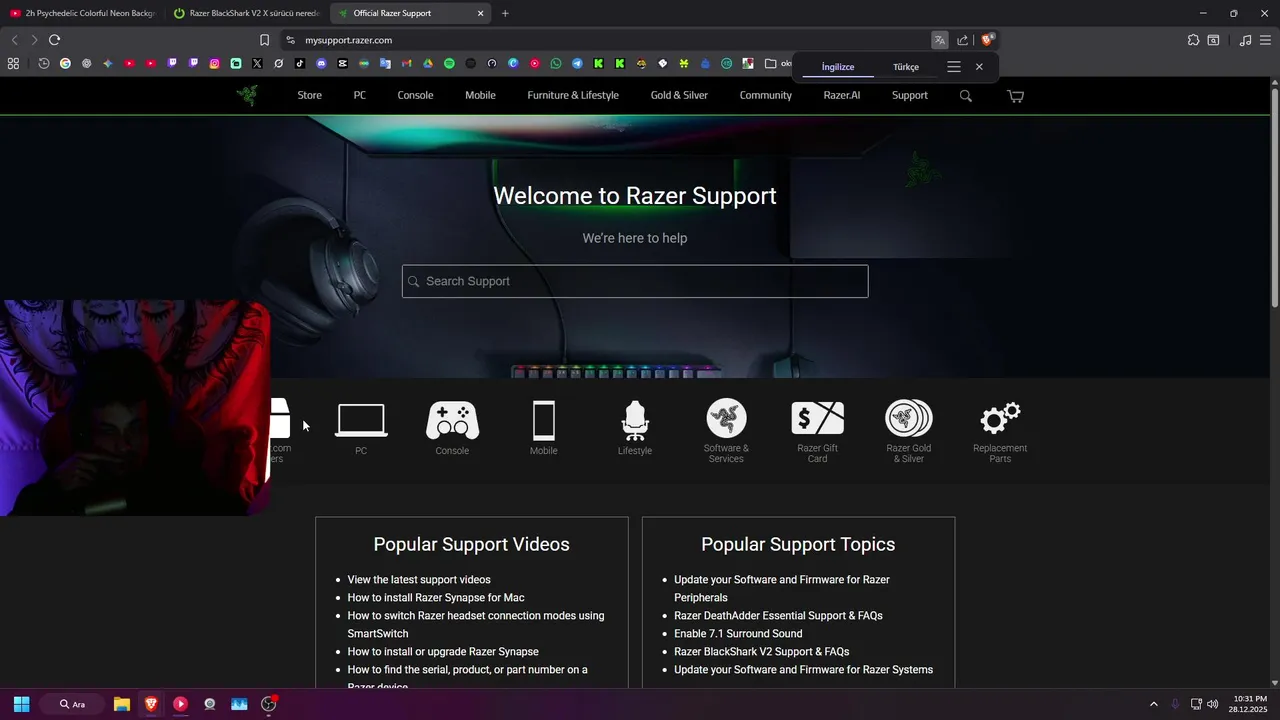
Task: Open the history clock icon in the bookmarks bar
Action: [44, 63]
